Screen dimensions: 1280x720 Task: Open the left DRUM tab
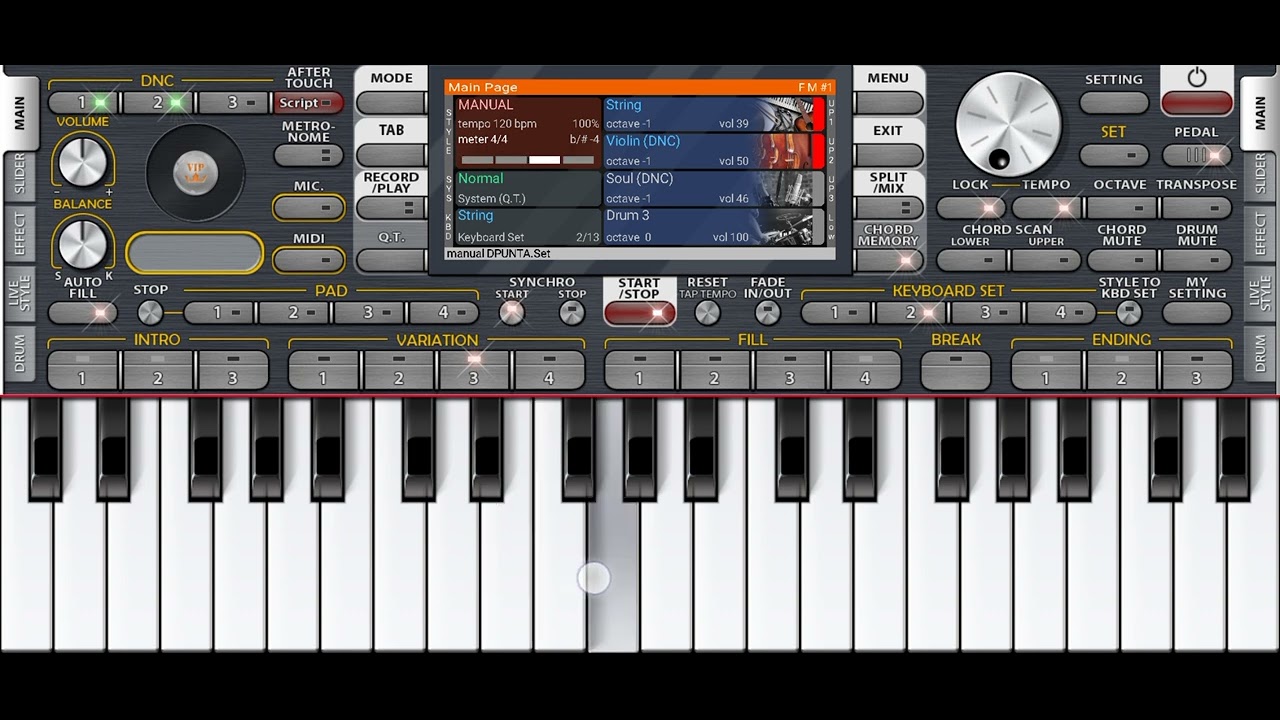(x=19, y=353)
